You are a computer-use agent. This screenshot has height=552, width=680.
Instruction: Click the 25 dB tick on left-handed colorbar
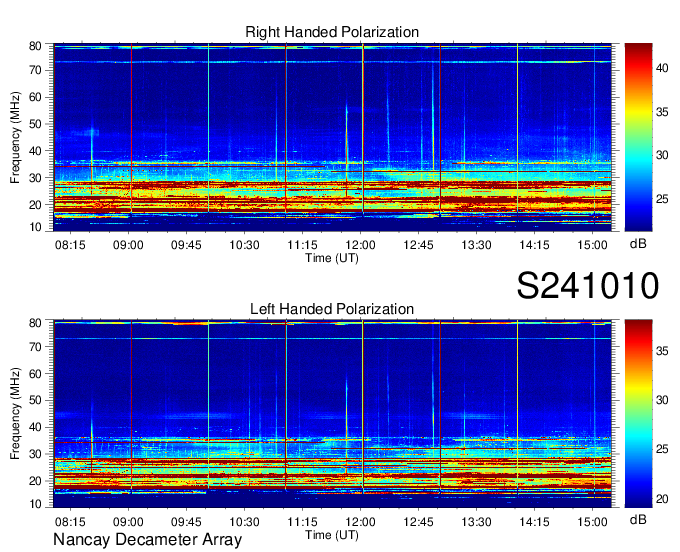(x=662, y=449)
